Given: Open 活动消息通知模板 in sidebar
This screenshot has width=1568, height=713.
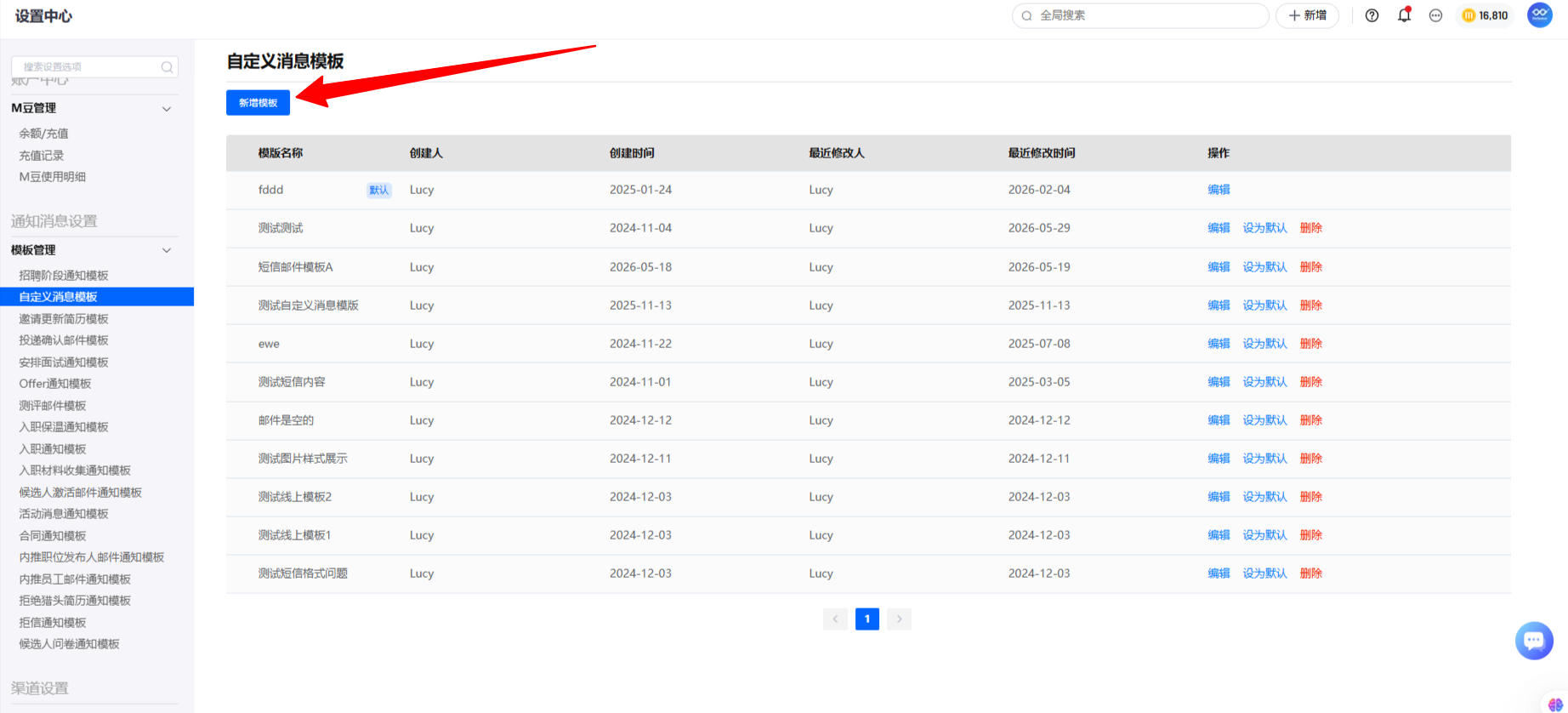Looking at the screenshot, I should pyautogui.click(x=64, y=514).
